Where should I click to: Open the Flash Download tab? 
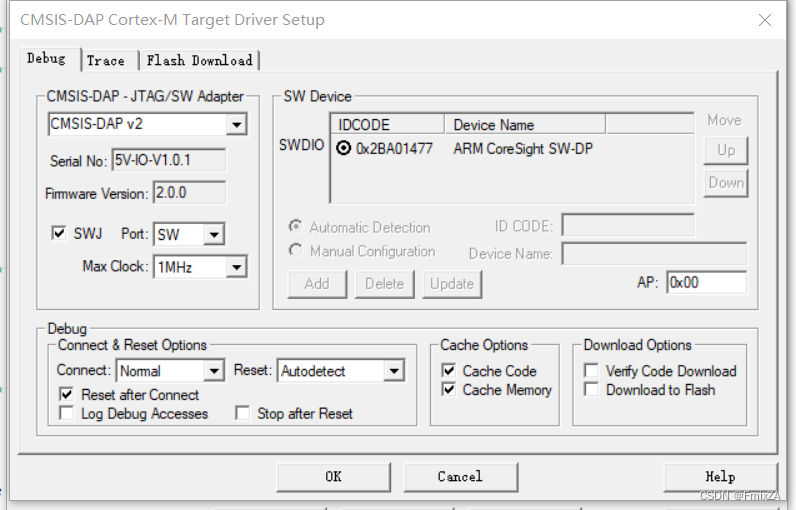tap(200, 60)
